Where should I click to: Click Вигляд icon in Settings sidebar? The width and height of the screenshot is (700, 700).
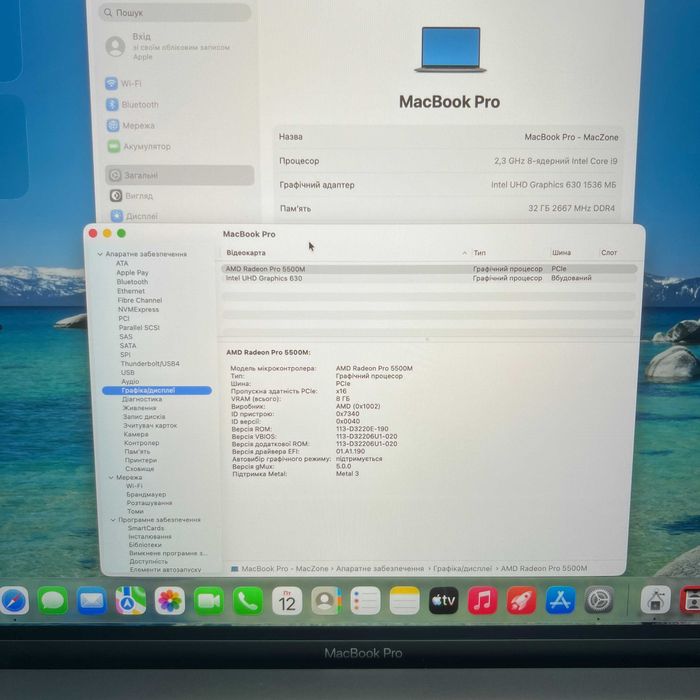click(116, 196)
